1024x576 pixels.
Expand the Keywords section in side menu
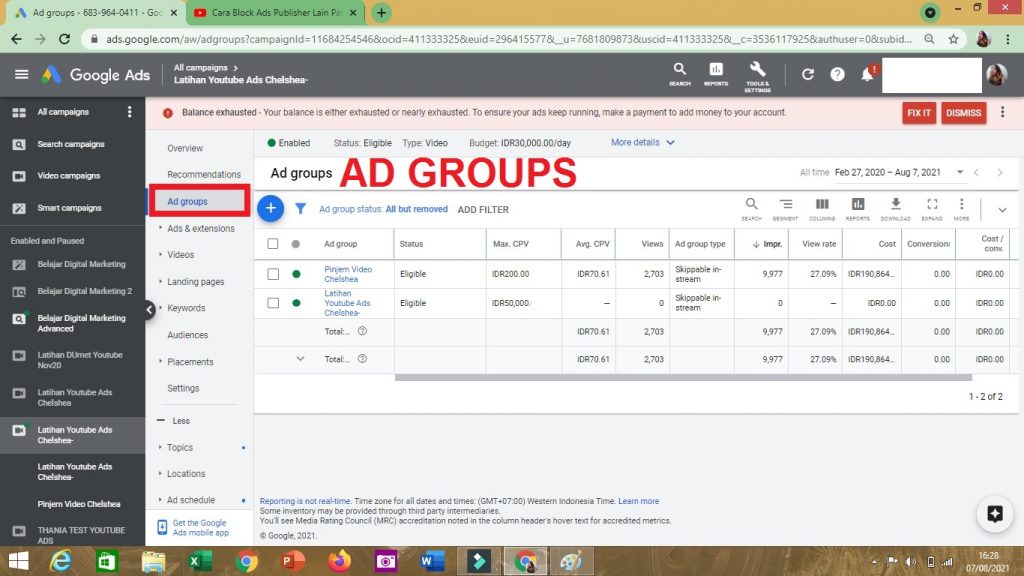186,308
